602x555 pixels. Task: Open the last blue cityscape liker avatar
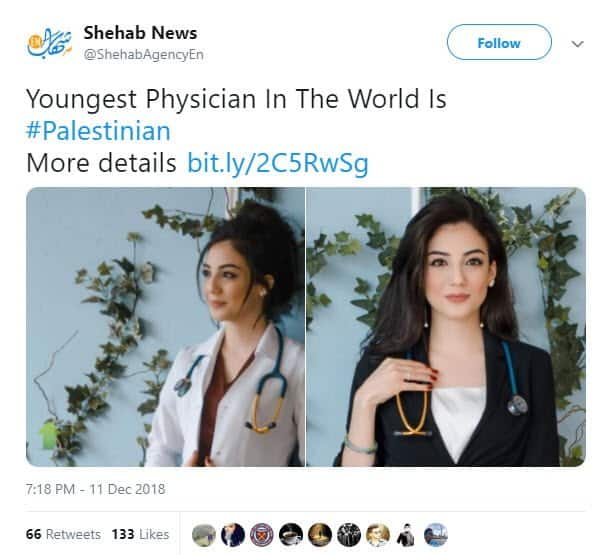point(436,535)
